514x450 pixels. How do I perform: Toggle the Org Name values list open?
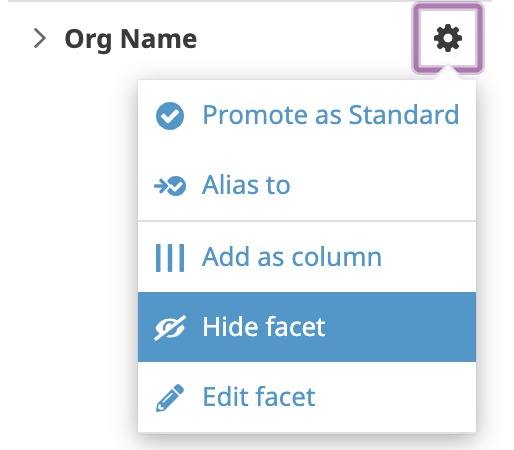coord(40,38)
